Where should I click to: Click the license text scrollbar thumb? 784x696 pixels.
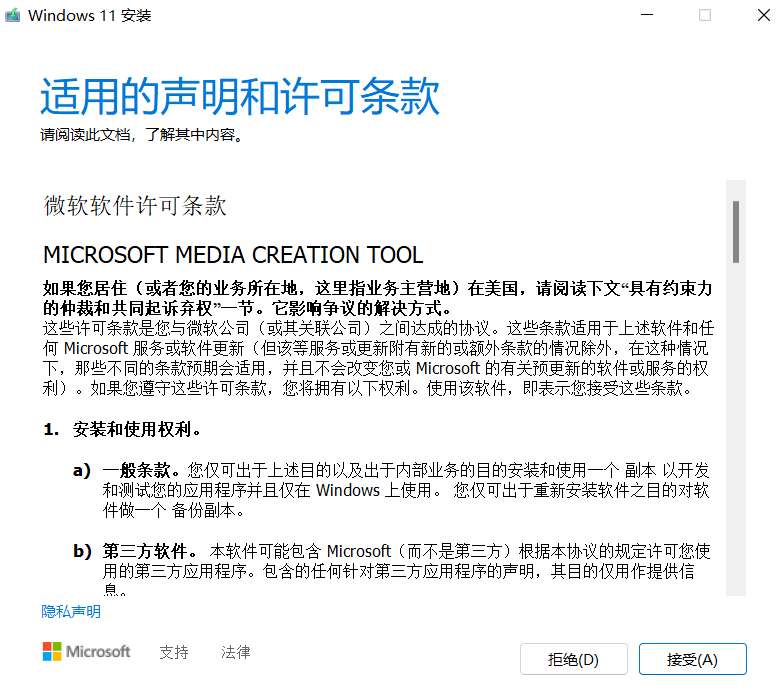[x=736, y=232]
